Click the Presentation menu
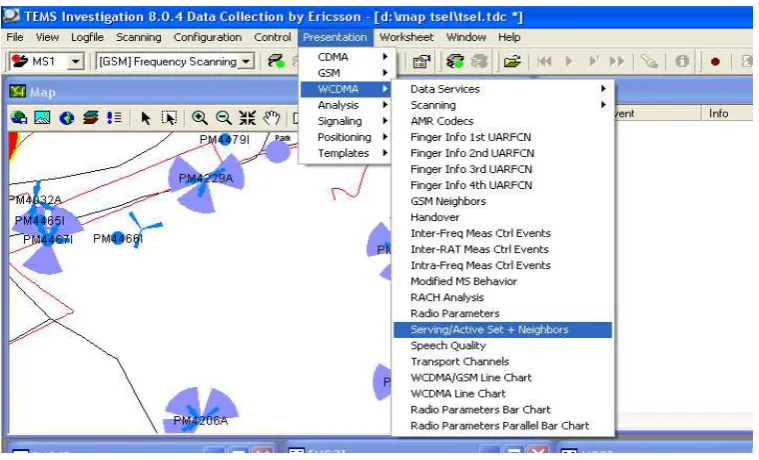This screenshot has height=460, width=759. (x=335, y=37)
